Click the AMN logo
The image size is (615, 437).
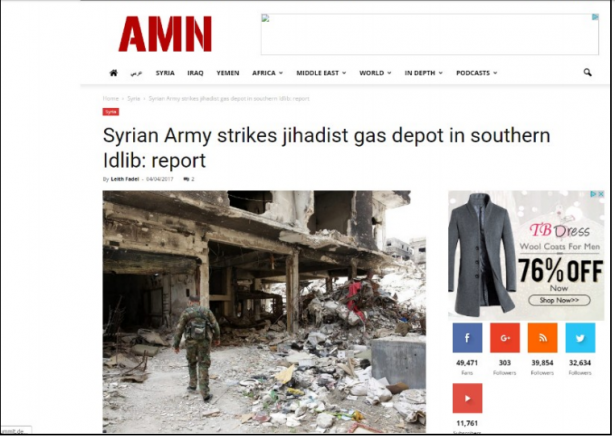click(165, 34)
